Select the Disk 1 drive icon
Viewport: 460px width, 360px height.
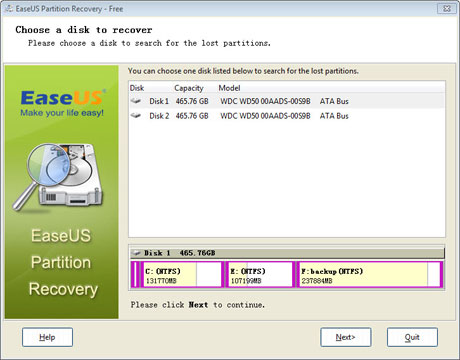click(135, 101)
